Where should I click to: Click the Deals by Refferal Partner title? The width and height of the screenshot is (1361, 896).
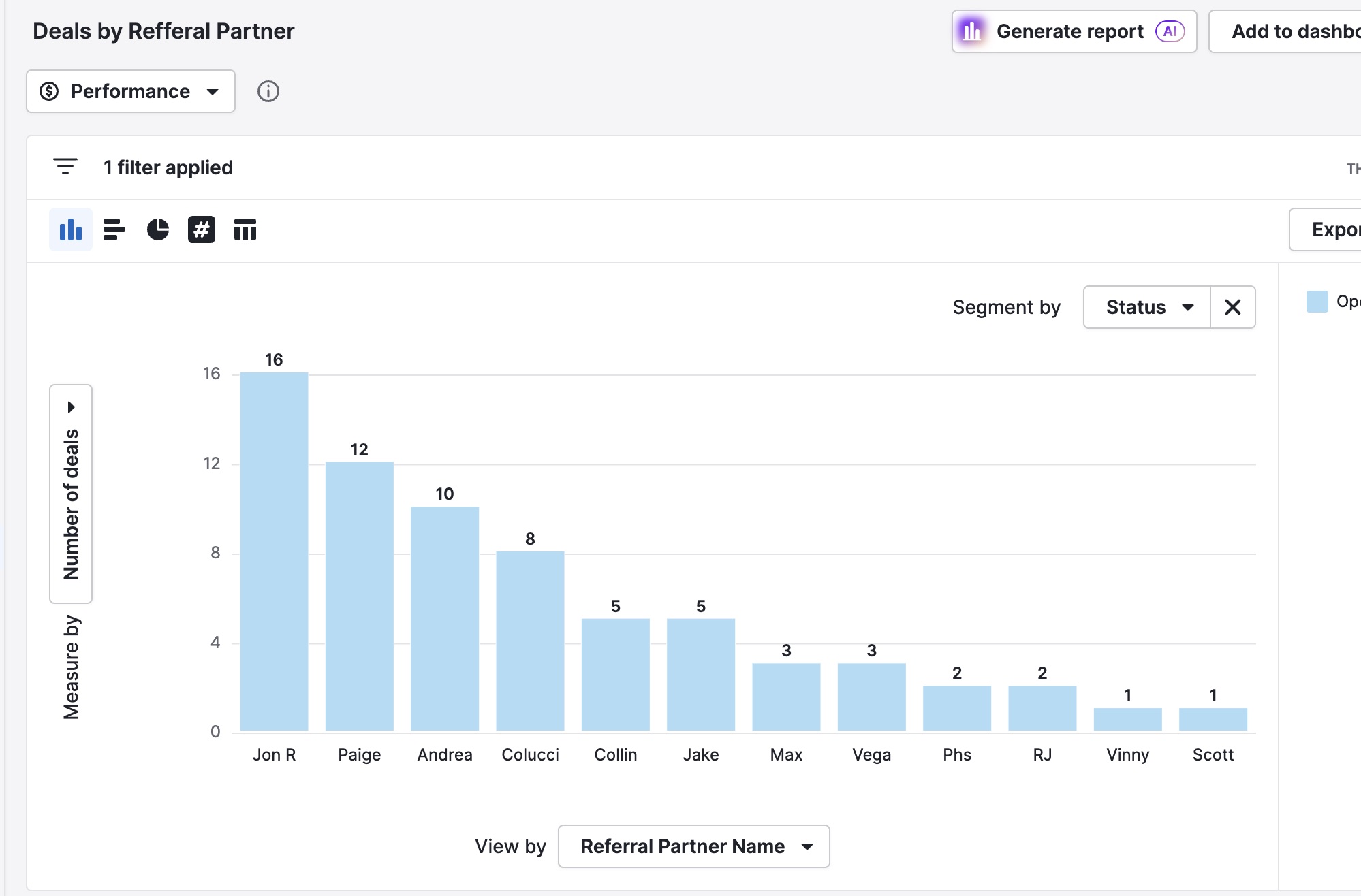[163, 31]
